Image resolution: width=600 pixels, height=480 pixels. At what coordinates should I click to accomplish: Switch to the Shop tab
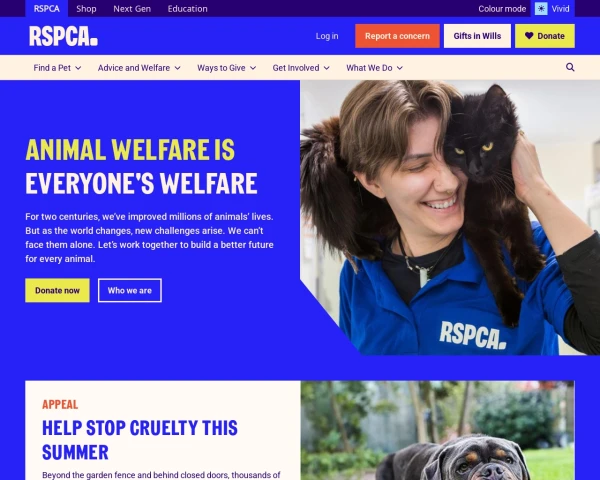pos(86,8)
